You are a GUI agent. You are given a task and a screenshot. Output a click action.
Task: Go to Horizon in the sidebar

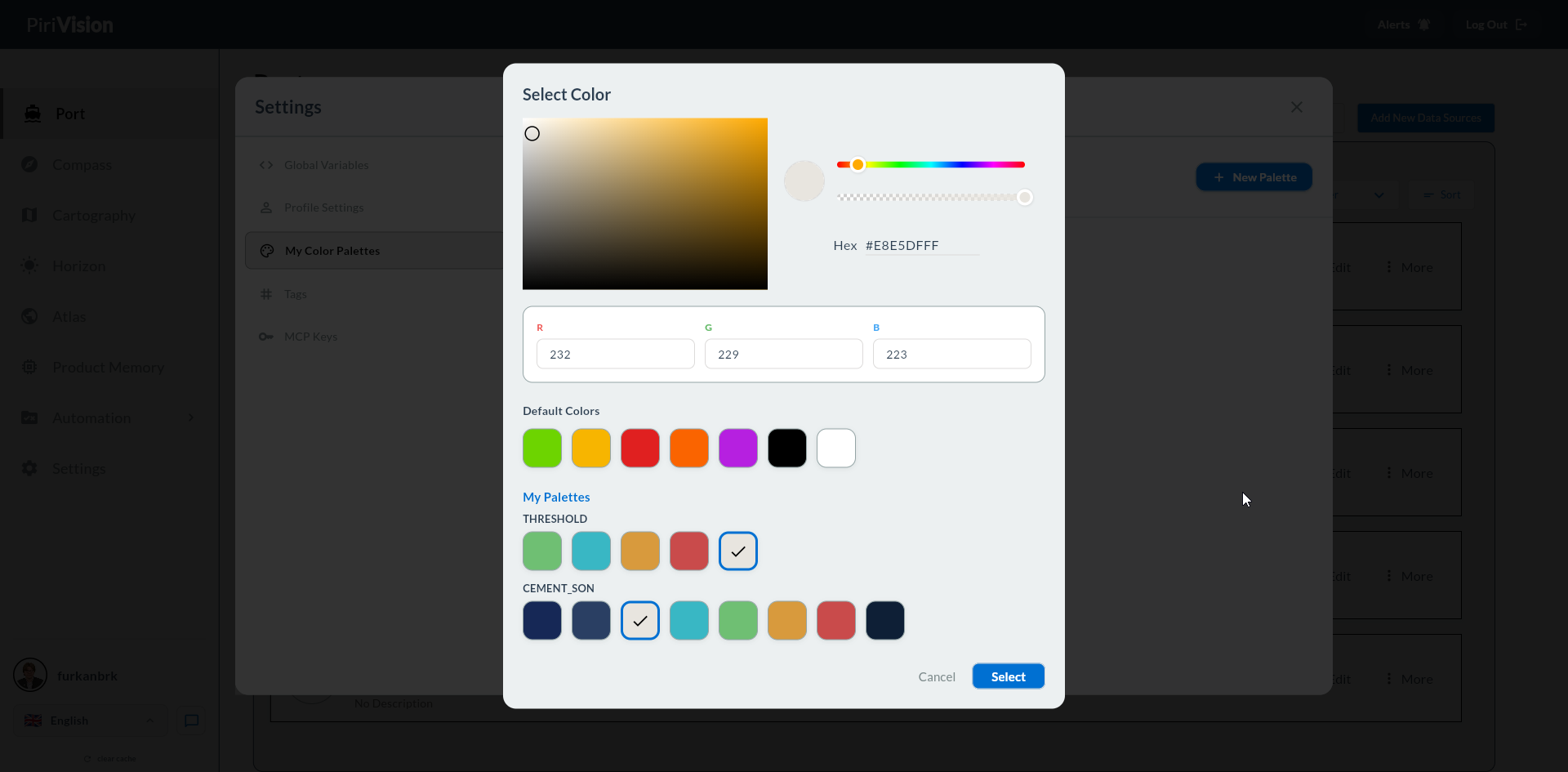pos(79,266)
